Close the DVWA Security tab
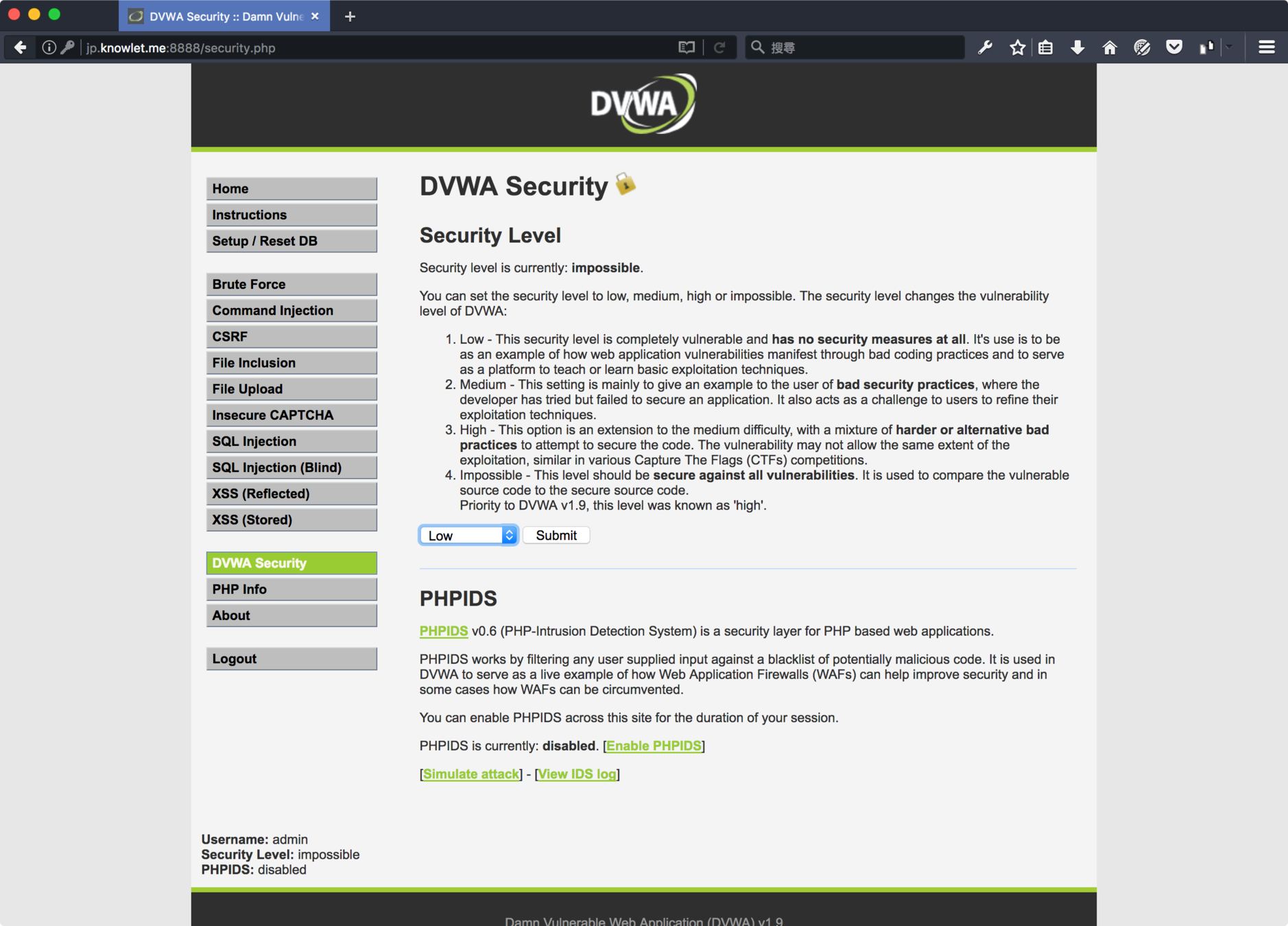Screen dimensions: 1288x926 tap(315, 16)
